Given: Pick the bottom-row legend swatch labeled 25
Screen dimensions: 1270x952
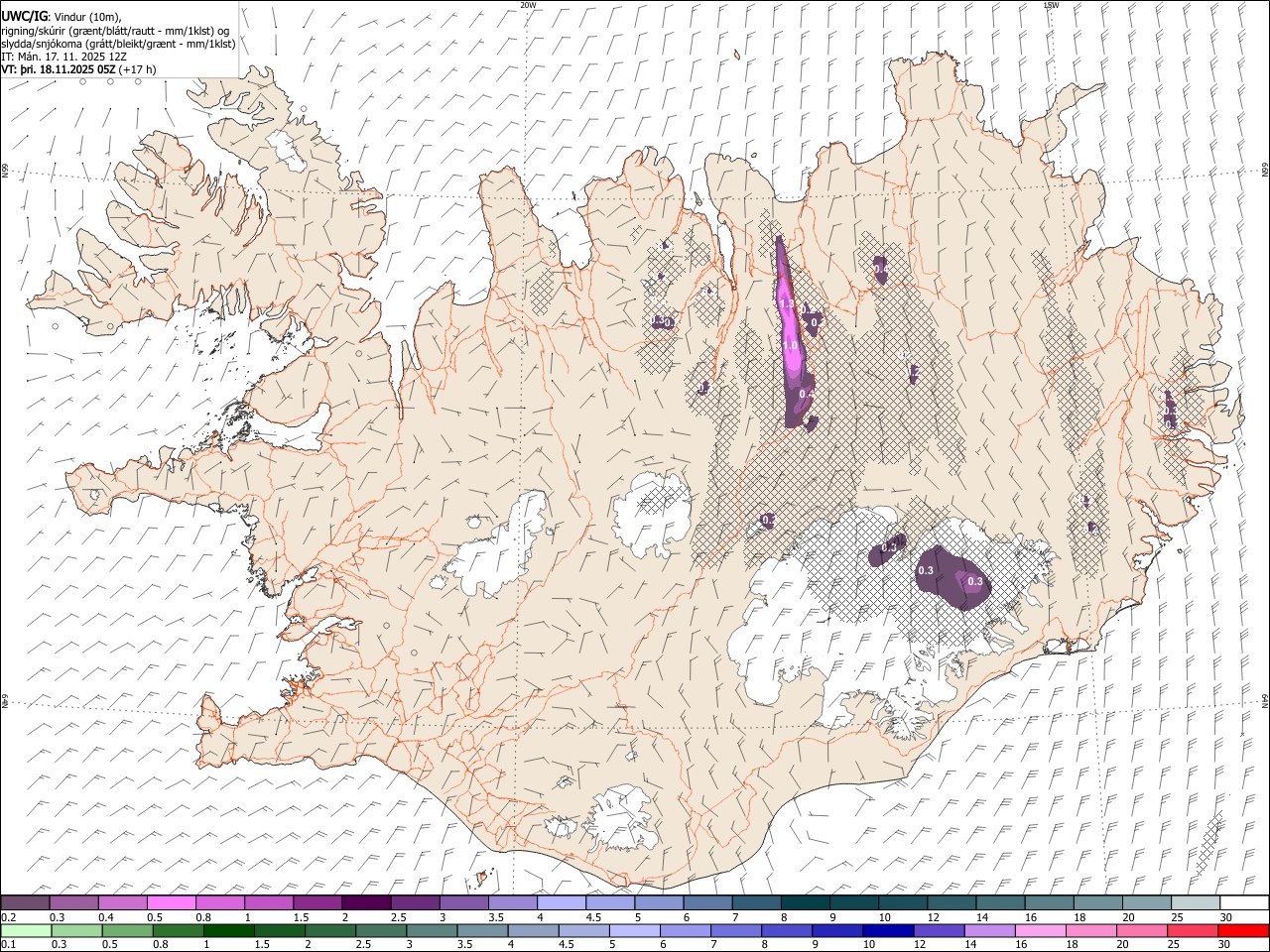Looking at the screenshot, I should click(x=1192, y=930).
